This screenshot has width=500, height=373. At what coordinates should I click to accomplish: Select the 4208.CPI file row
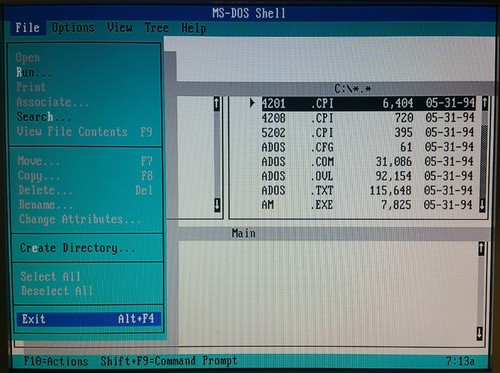[368, 118]
